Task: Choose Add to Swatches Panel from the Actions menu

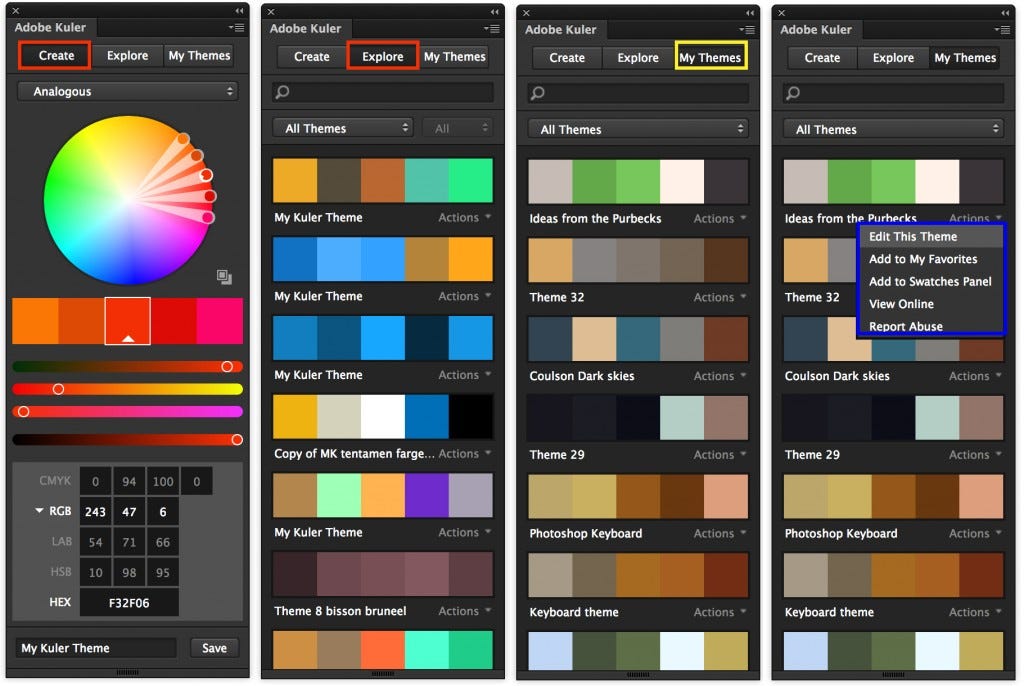Action: point(930,282)
